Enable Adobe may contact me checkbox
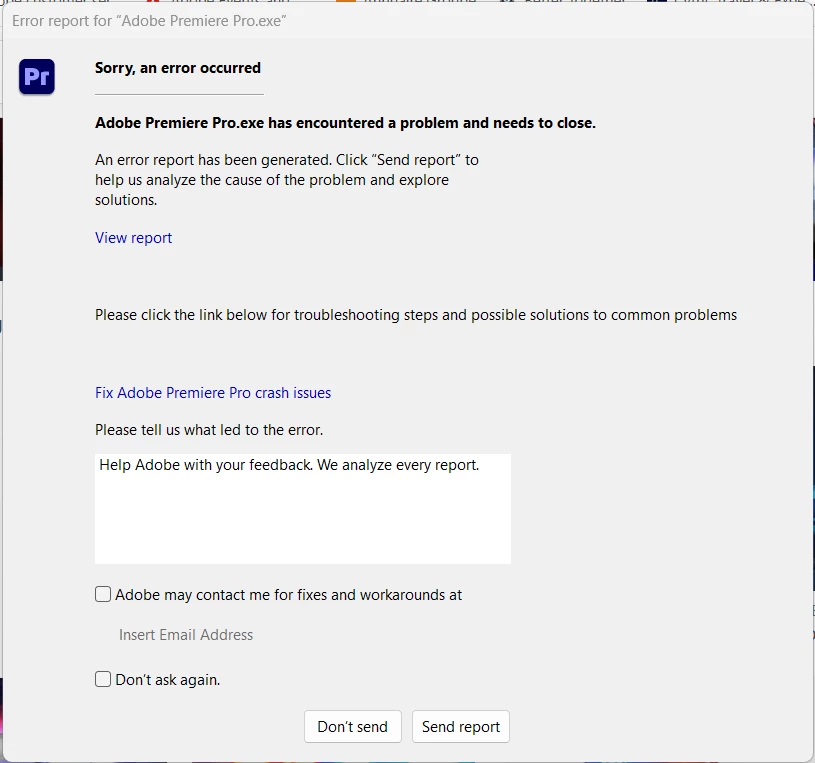 click(103, 594)
